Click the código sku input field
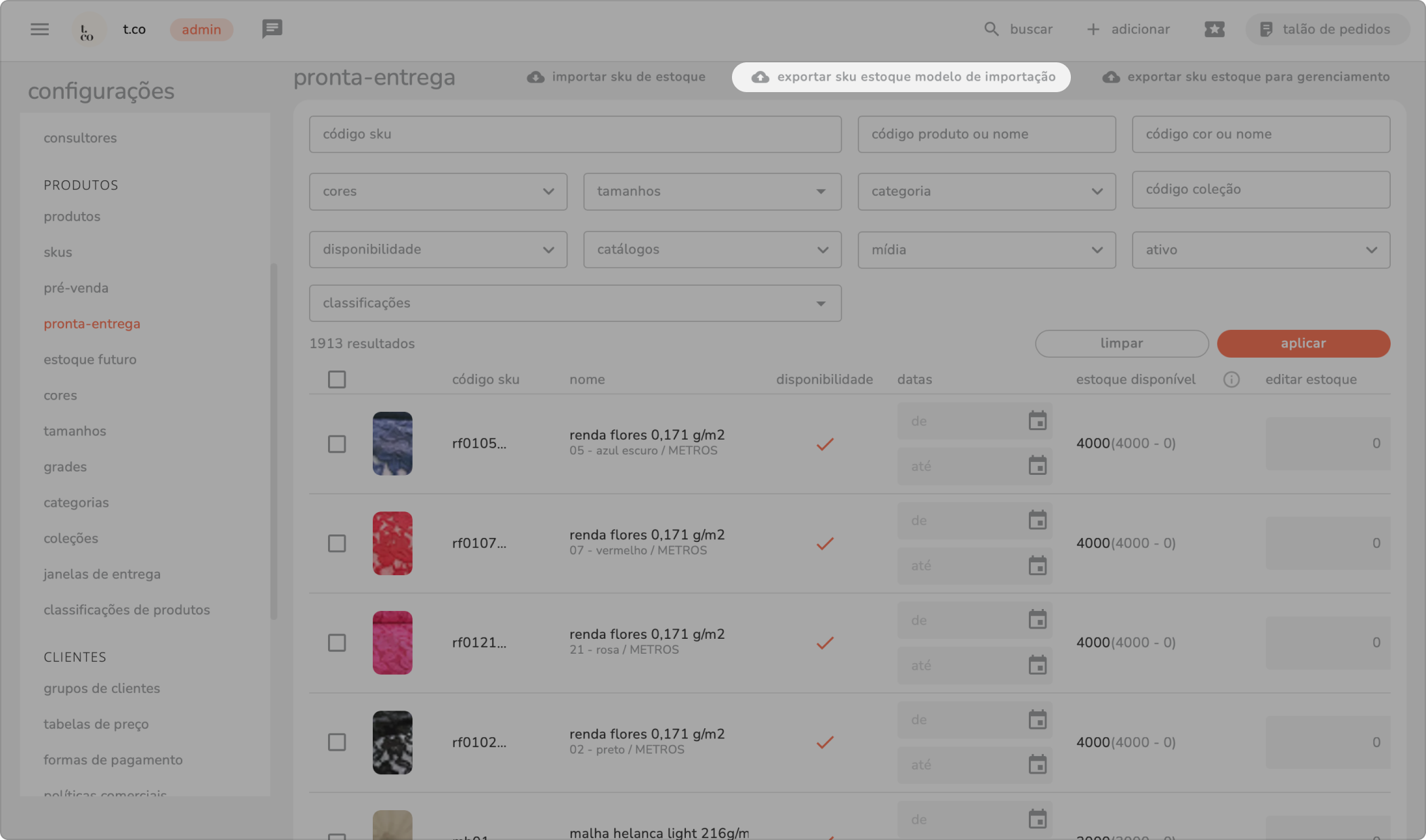This screenshot has height=840, width=1426. tap(575, 134)
